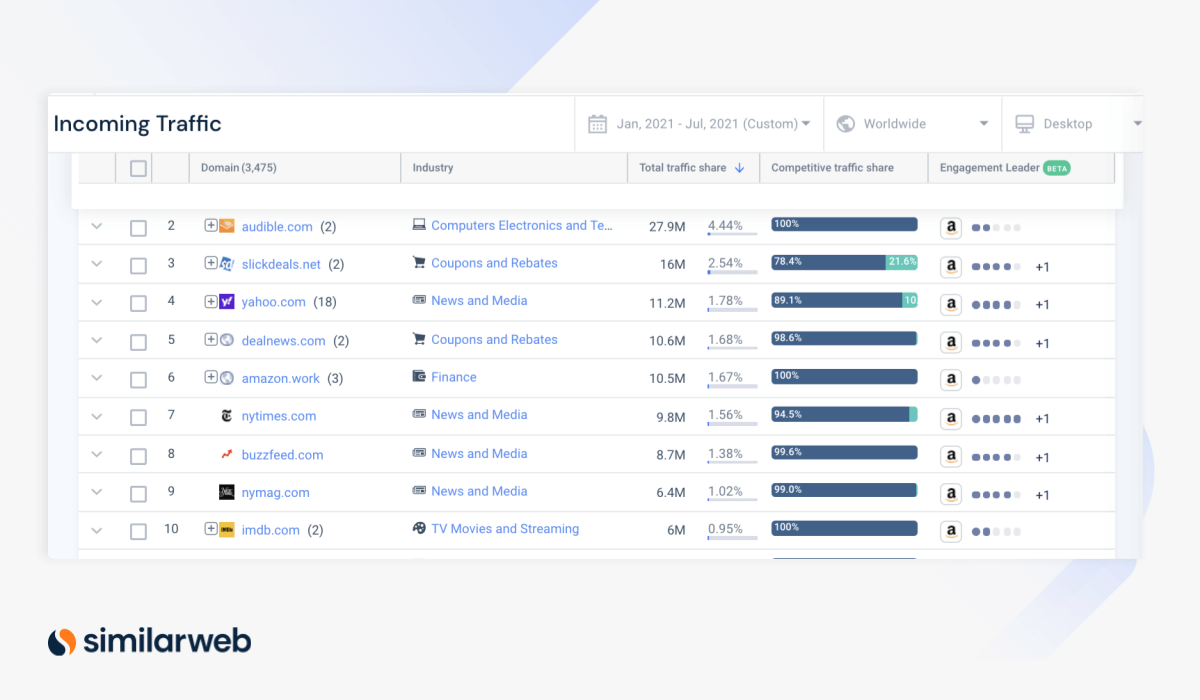Toggle the select-all checkbox in table header
1200x700 pixels.
pos(138,168)
